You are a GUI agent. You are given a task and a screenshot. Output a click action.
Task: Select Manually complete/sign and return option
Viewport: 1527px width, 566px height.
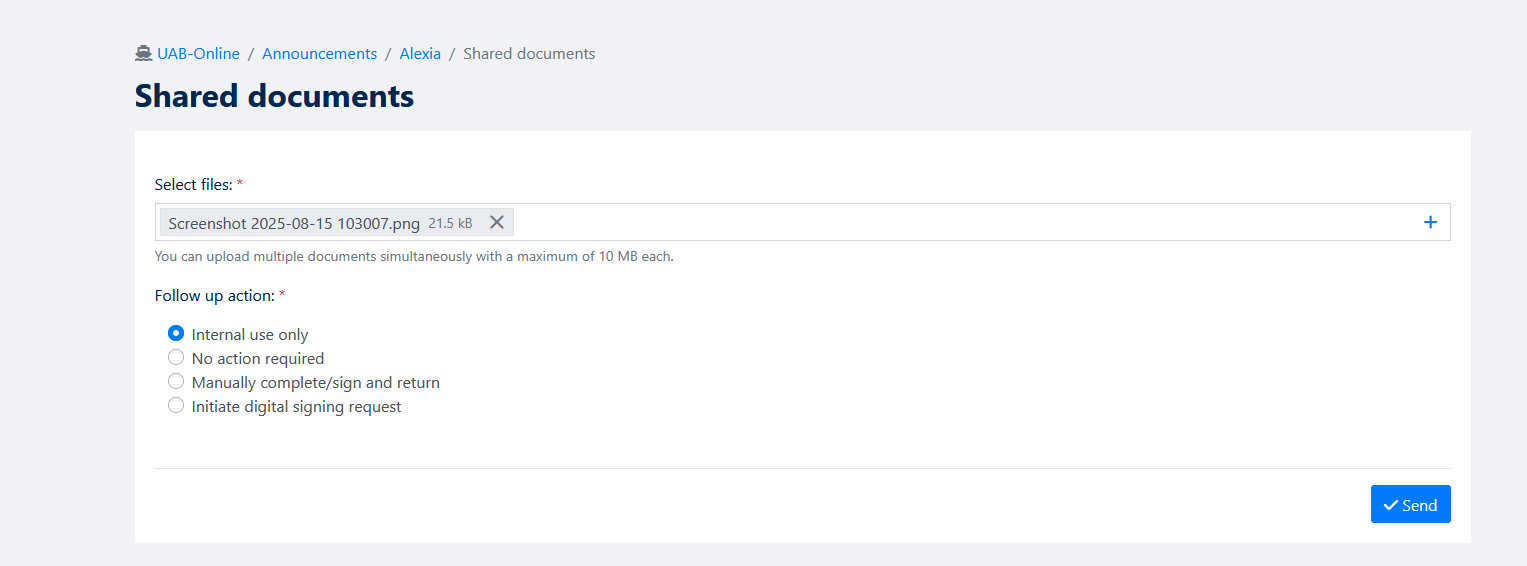pos(176,382)
